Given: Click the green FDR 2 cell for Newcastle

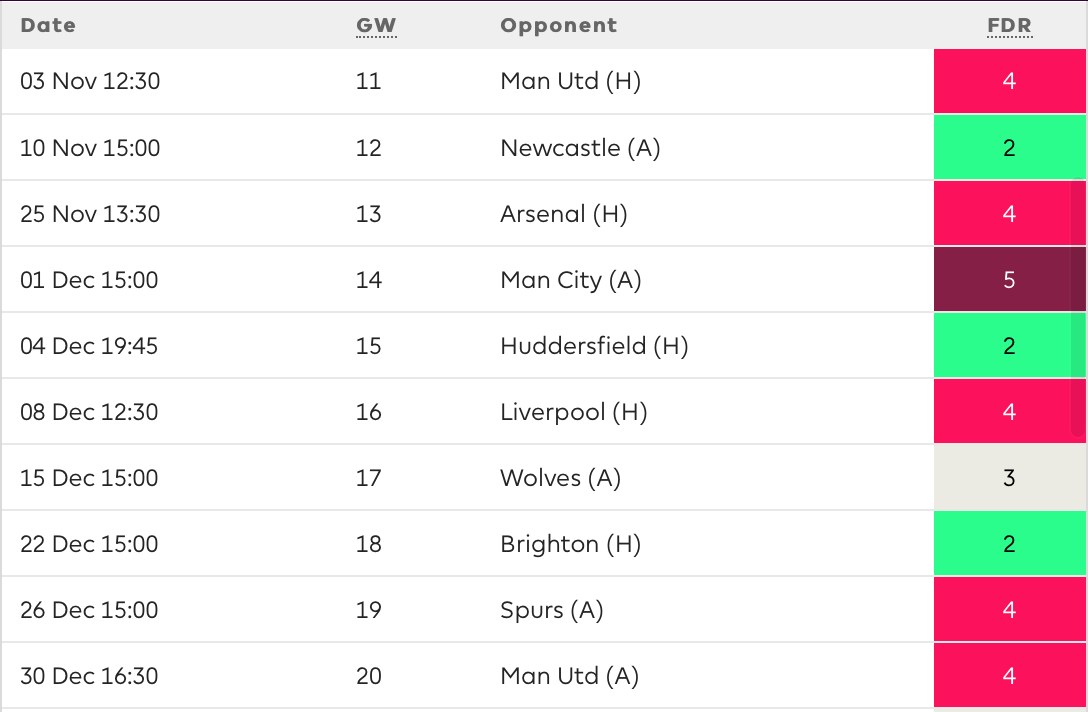Looking at the screenshot, I should click(1010, 148).
